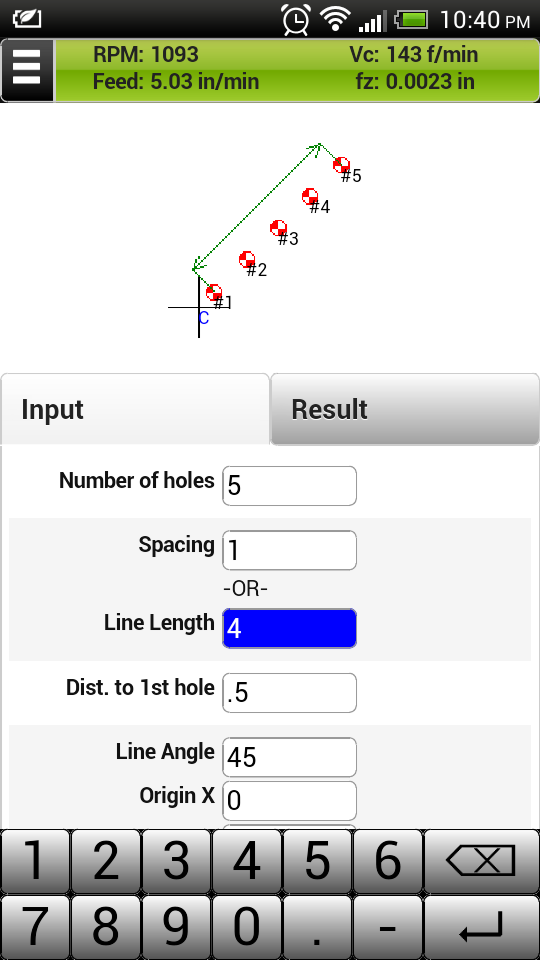Screen dimensions: 540x960
Task: Focus the Spacing input field
Action: [x=289, y=550]
